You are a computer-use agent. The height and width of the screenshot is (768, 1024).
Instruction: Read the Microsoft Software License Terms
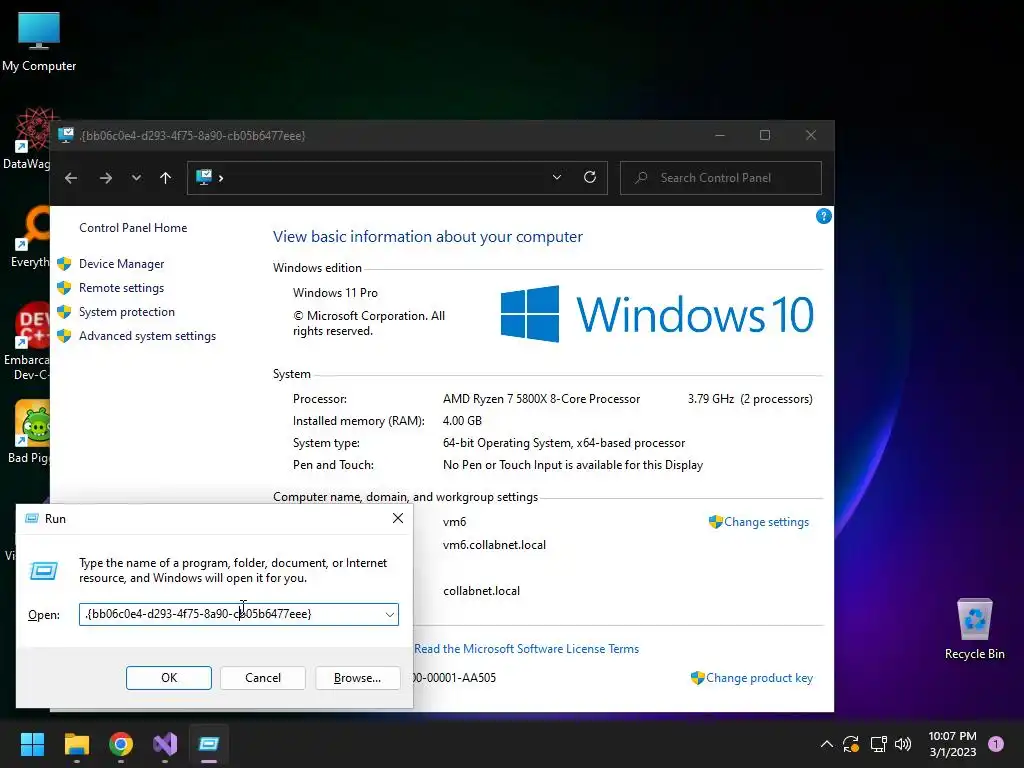point(526,648)
